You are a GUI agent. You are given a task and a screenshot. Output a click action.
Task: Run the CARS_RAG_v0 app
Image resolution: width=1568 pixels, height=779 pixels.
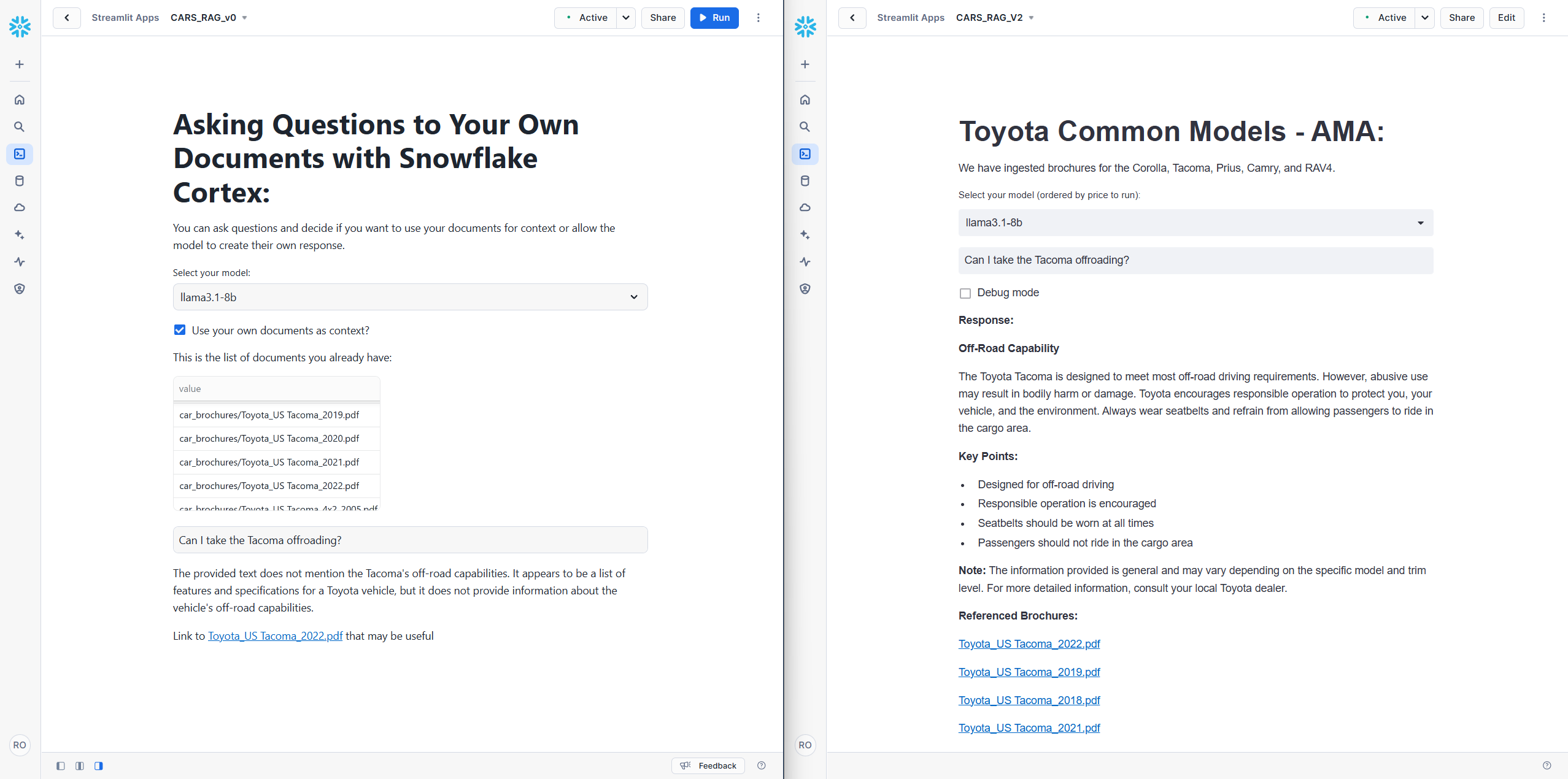tap(714, 18)
